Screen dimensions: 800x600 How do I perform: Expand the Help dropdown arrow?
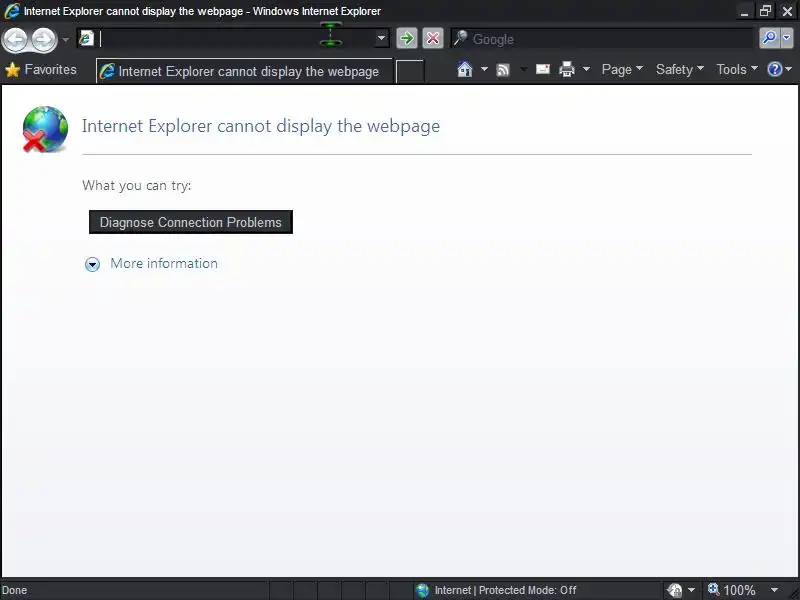(x=789, y=69)
